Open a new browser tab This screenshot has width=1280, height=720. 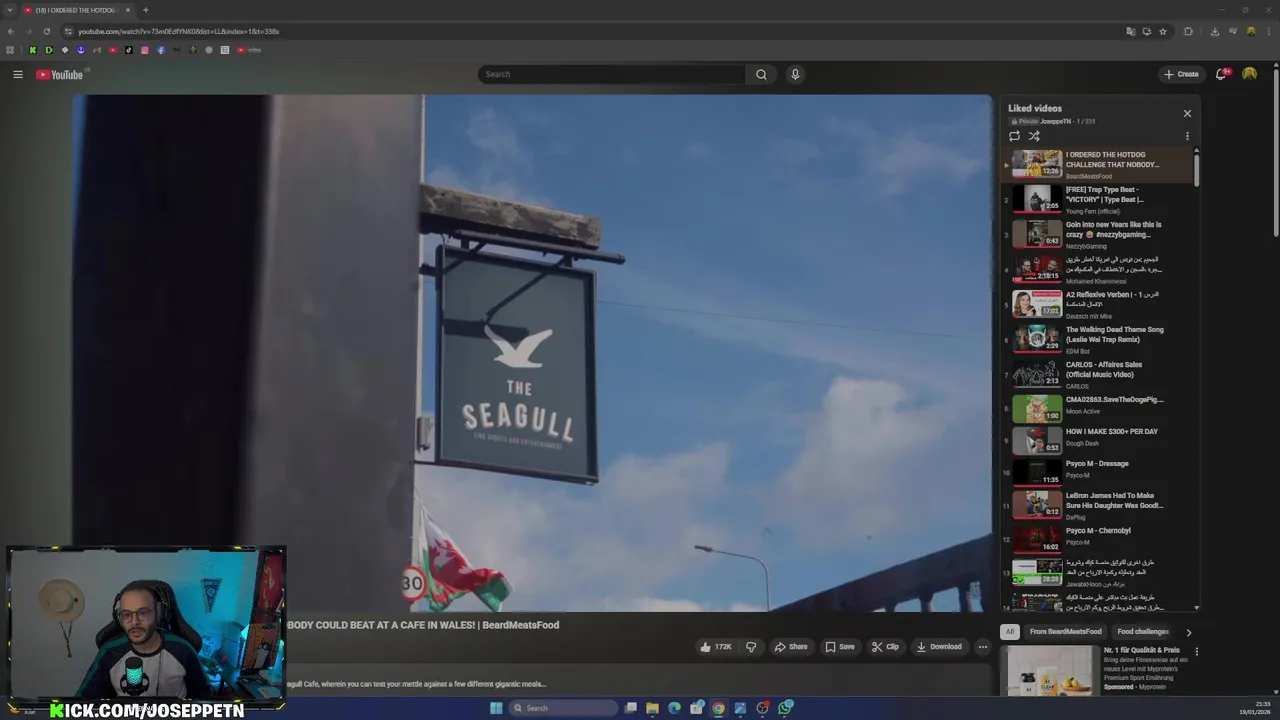145,10
